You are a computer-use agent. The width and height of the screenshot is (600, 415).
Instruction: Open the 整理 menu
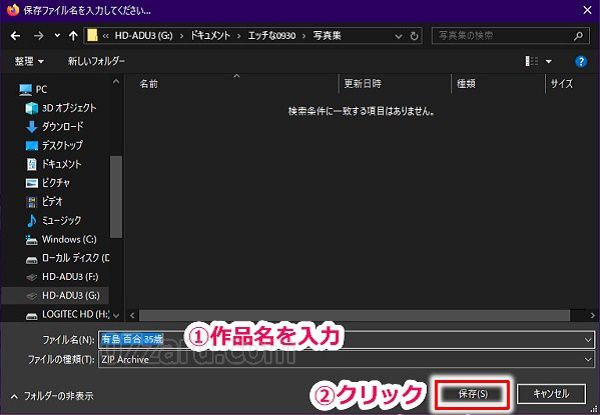[29, 61]
